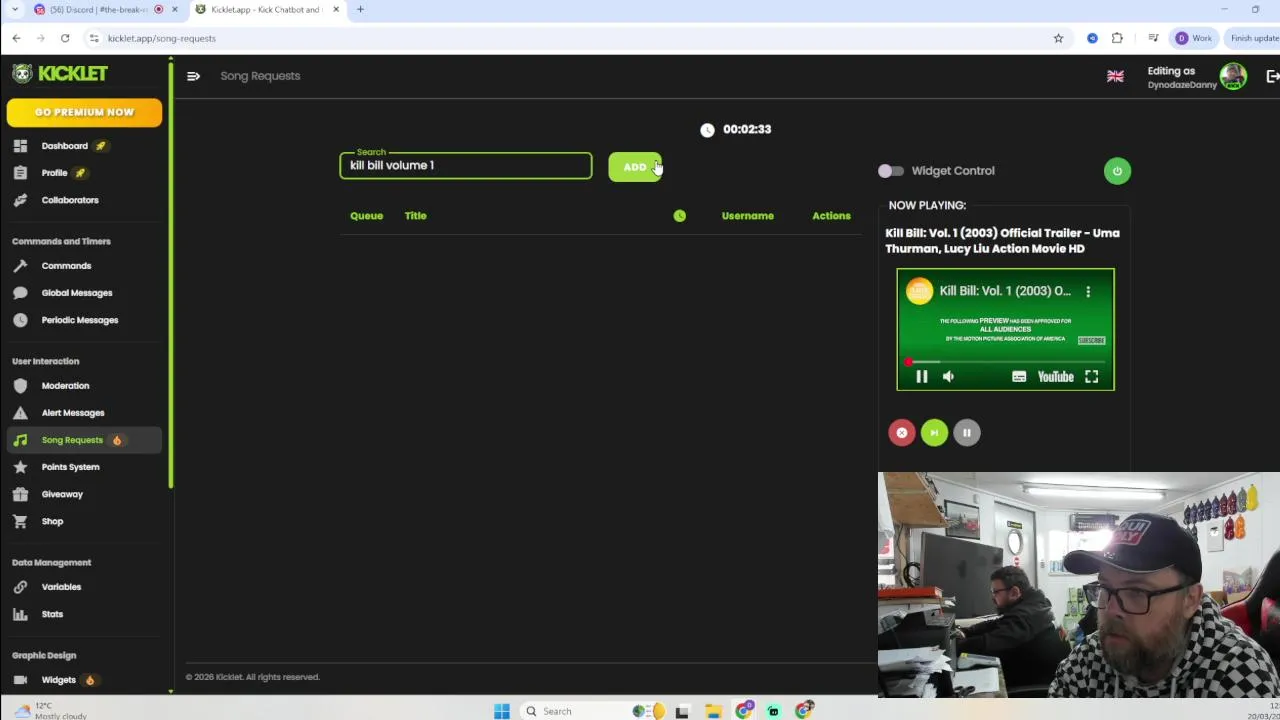Click the Variables link icon
Viewport: 1280px width, 720px height.
coord(20,587)
